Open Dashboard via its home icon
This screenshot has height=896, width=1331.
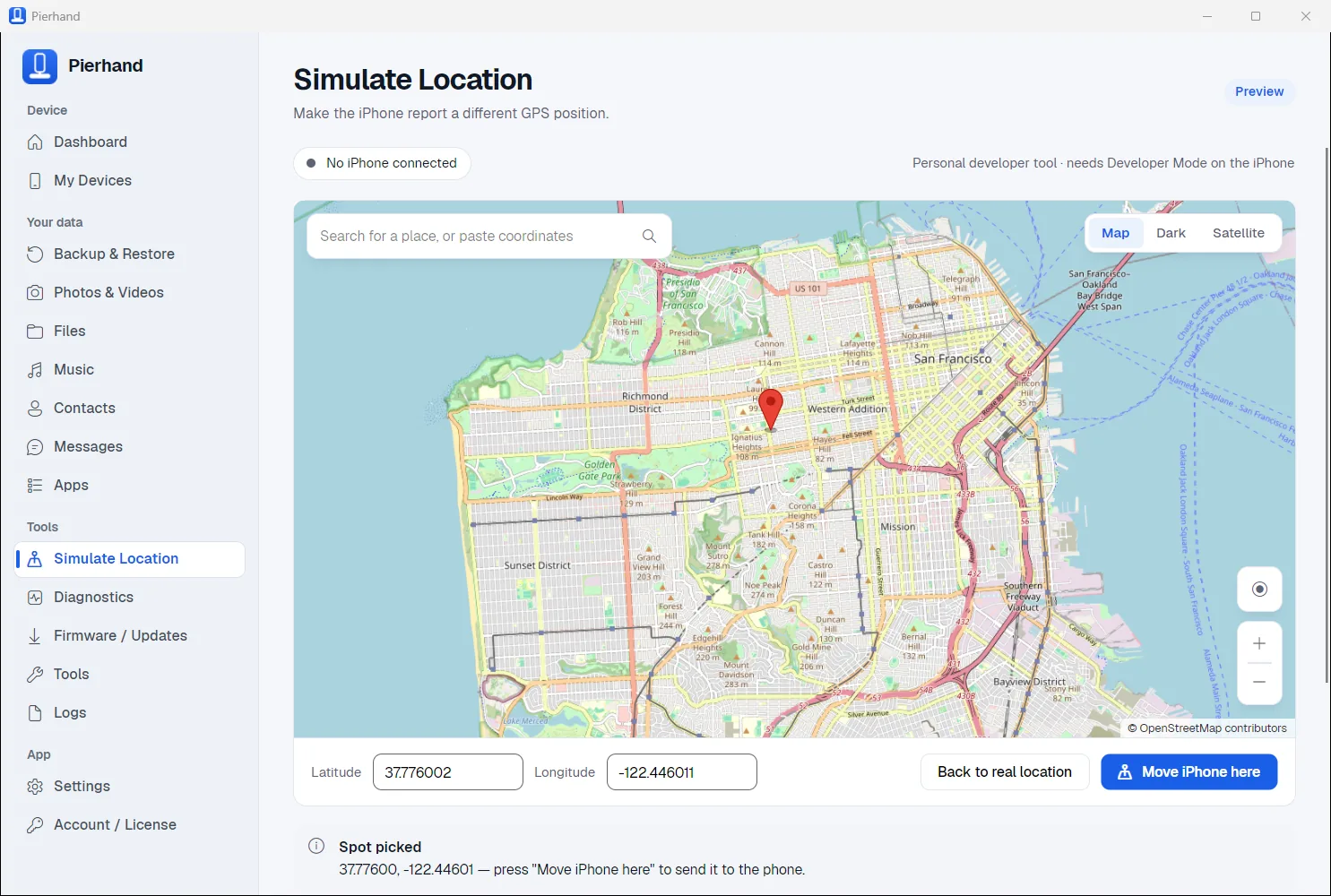click(x=35, y=142)
